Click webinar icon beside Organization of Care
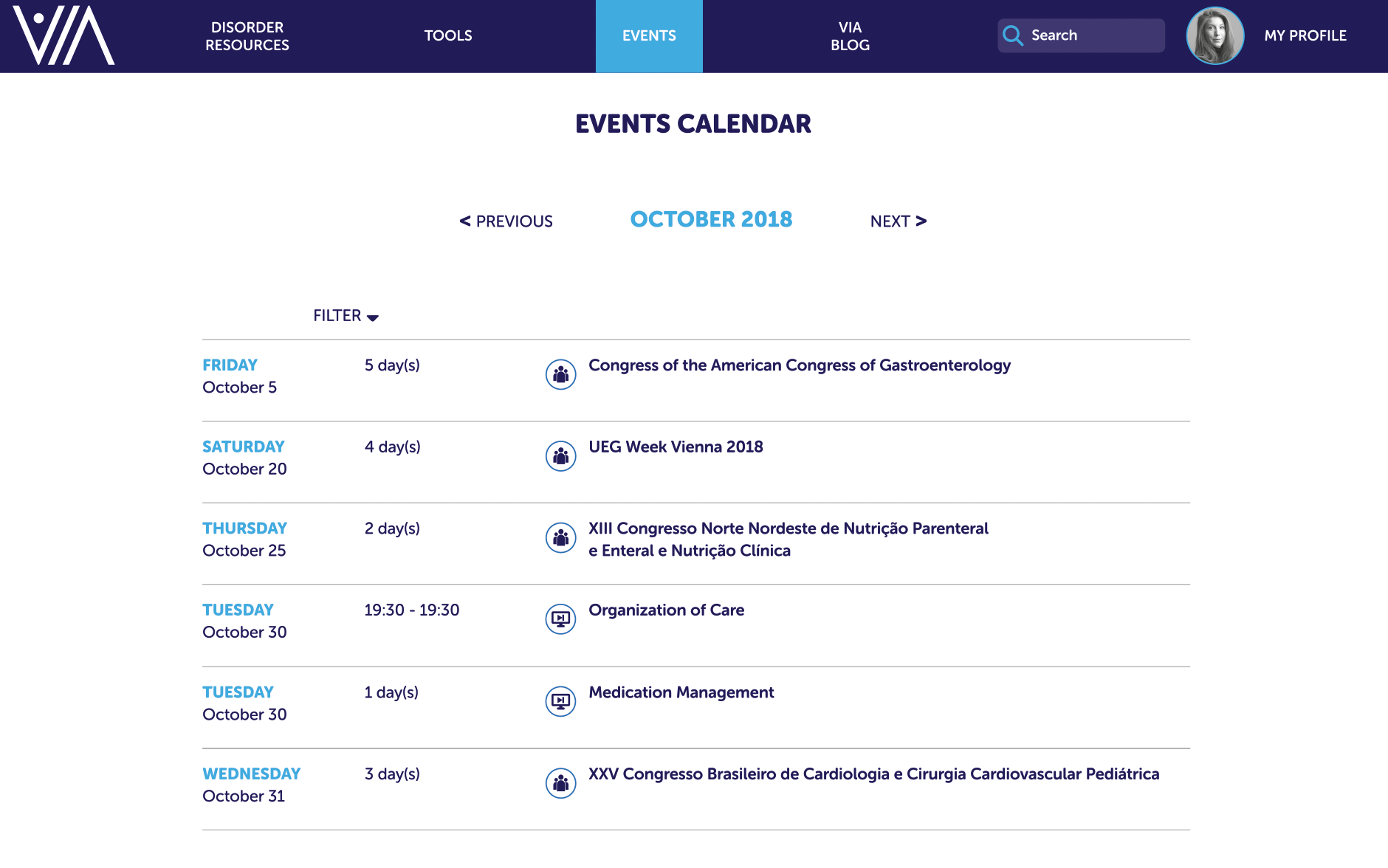 pos(560,619)
